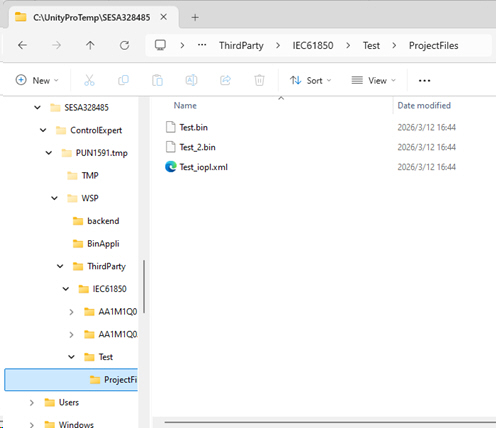Select the Test_iopl.xml file
Viewport: 496px width, 428px height.
[203, 167]
